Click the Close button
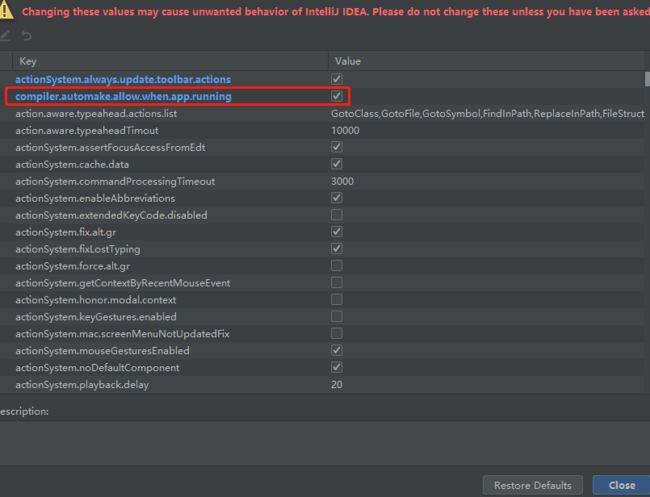This screenshot has width=650, height=497. [621, 485]
